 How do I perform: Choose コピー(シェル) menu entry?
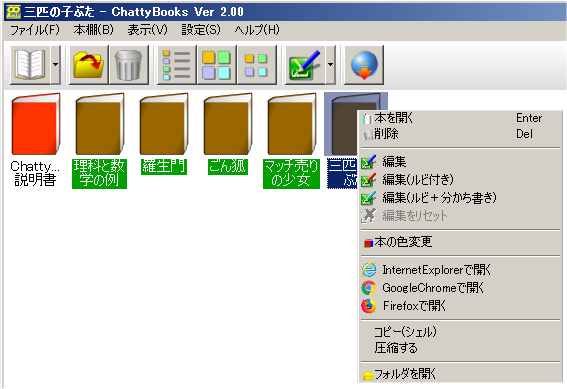tap(460, 332)
